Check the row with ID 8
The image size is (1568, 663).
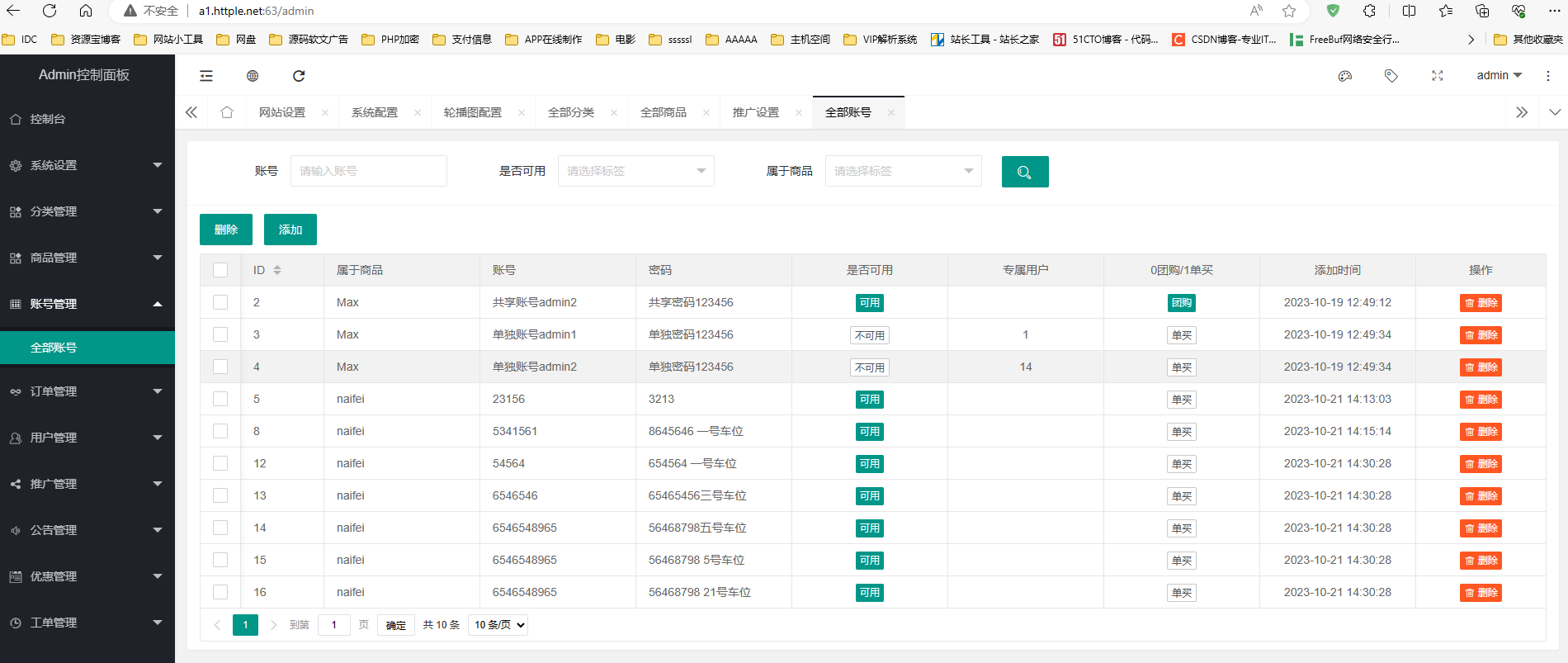(x=220, y=431)
